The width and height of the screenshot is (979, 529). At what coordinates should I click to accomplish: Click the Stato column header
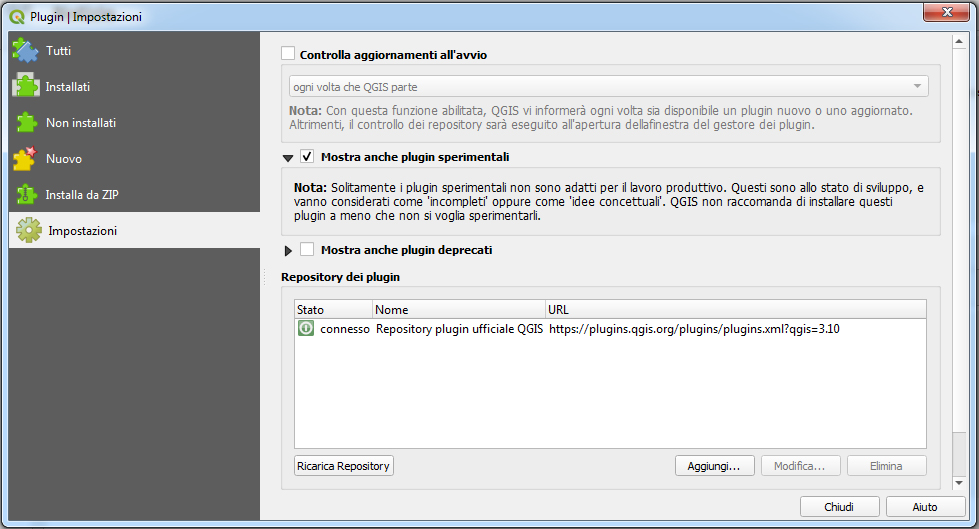point(333,310)
